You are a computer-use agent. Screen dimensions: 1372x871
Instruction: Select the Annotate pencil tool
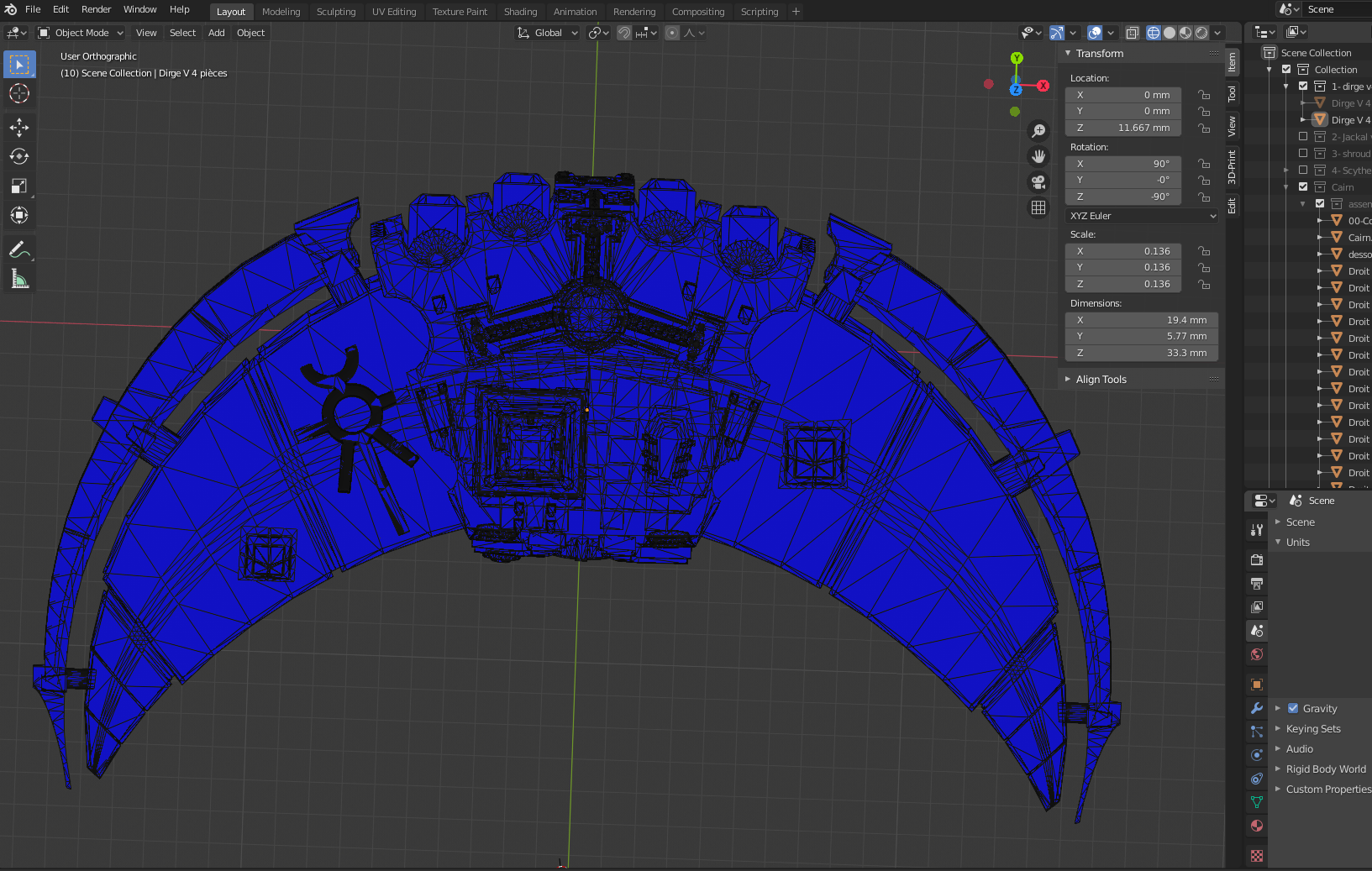[19, 249]
